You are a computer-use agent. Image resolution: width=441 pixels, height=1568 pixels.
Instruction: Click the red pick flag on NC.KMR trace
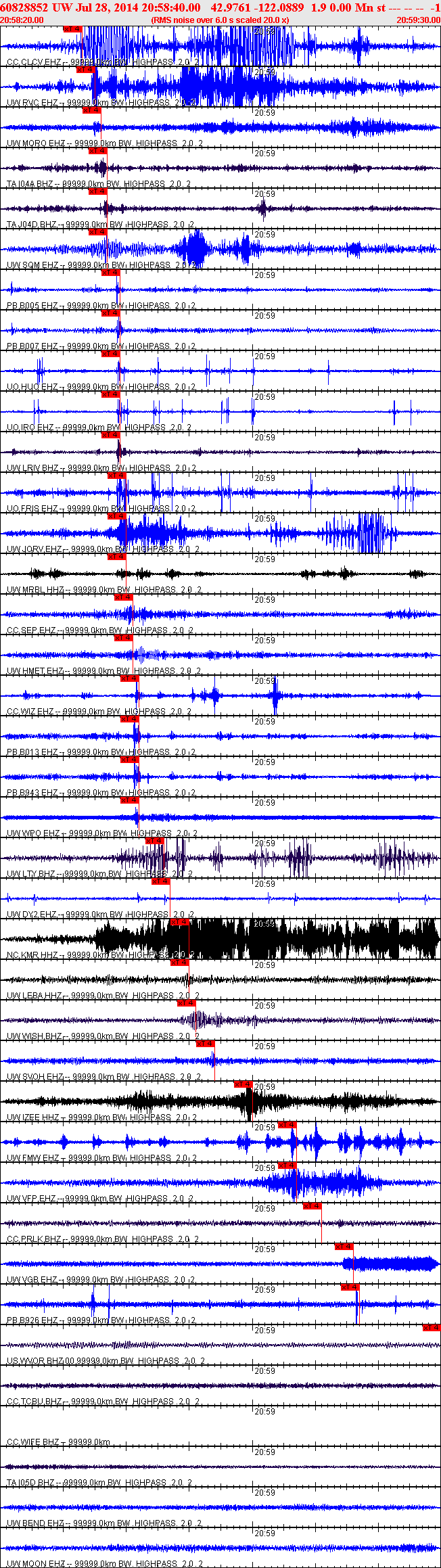coord(180,922)
